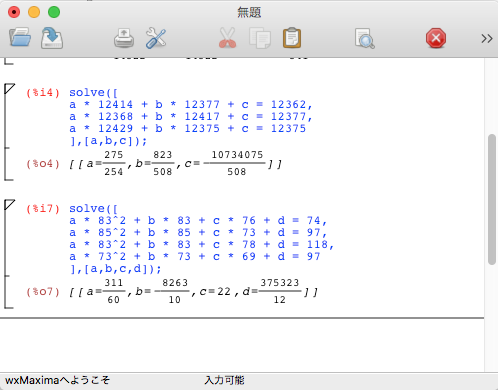
Task: Click the equation line ending in 118,
Action: tap(202, 245)
